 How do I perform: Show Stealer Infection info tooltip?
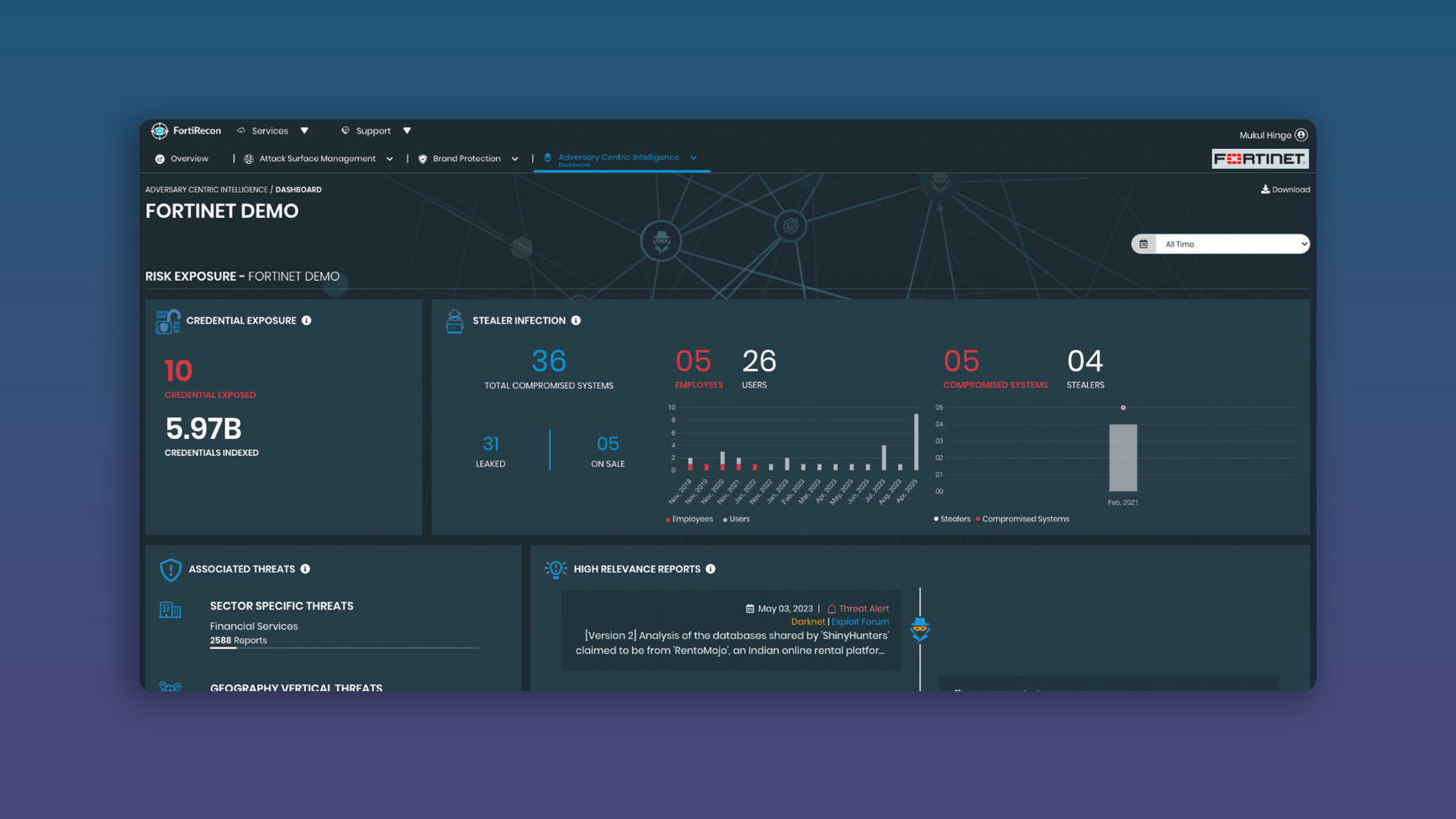pyautogui.click(x=576, y=320)
